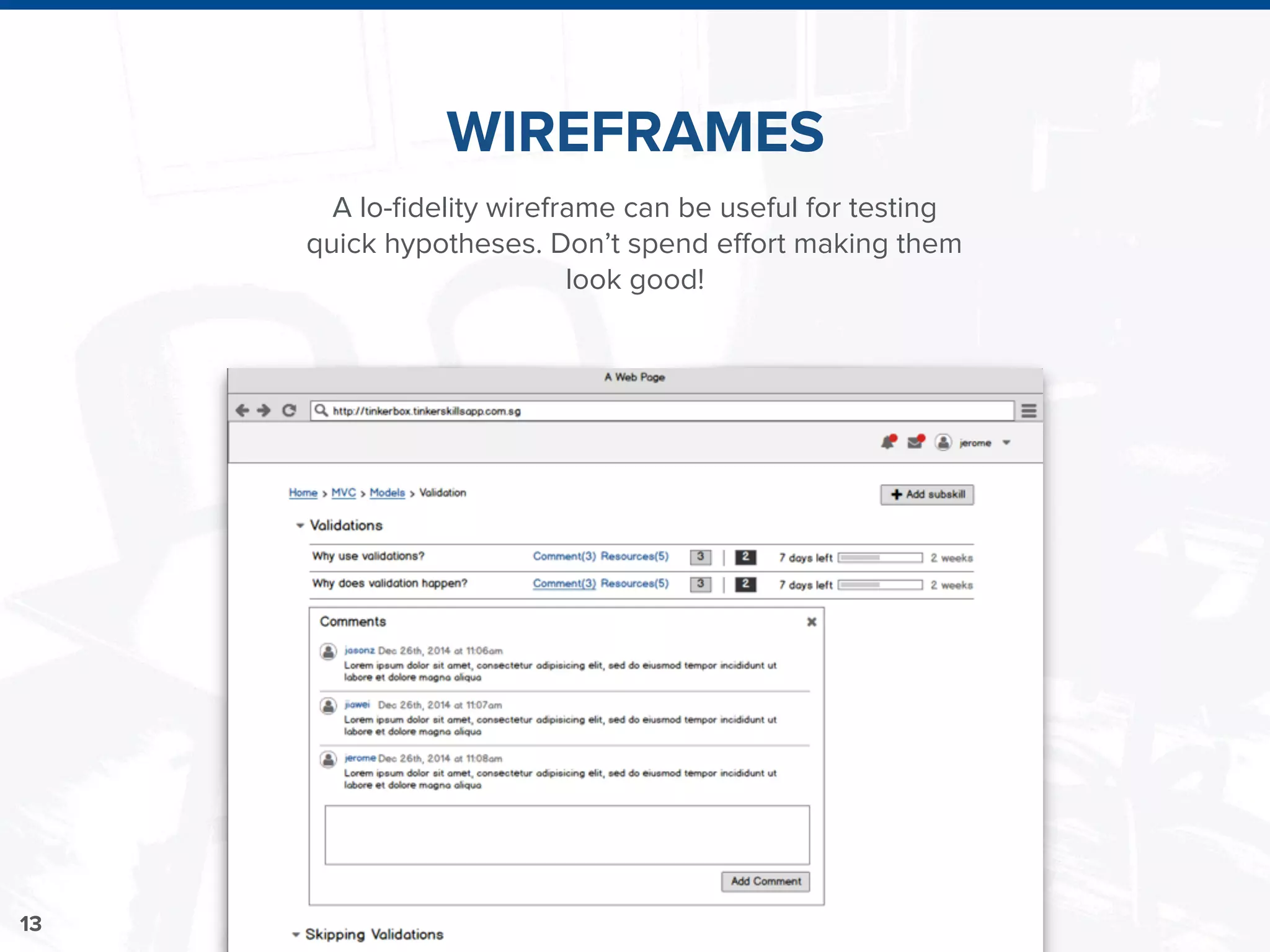The image size is (1270, 952).
Task: Reload the web page
Action: pos(289,410)
